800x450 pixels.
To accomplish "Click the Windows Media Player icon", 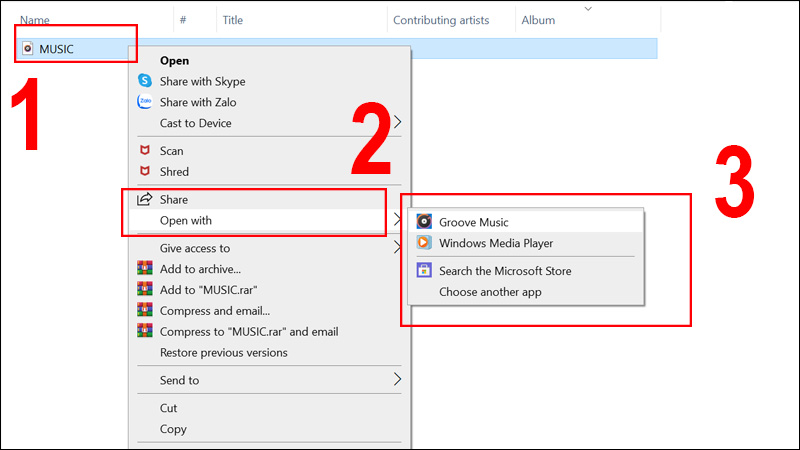I will coord(424,242).
